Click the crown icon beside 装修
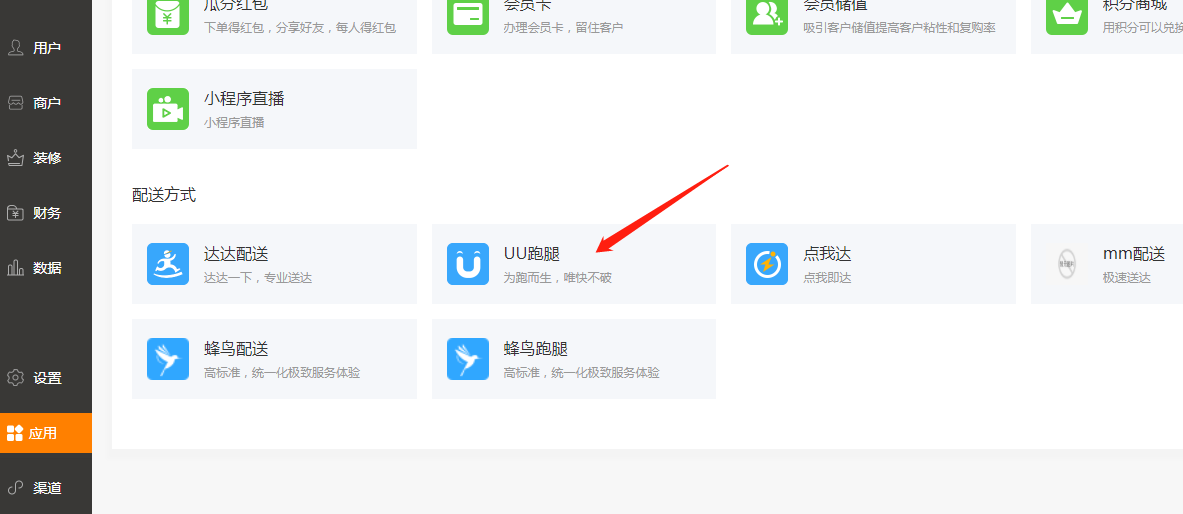Screen dimensions: 1183x514 pos(15,159)
